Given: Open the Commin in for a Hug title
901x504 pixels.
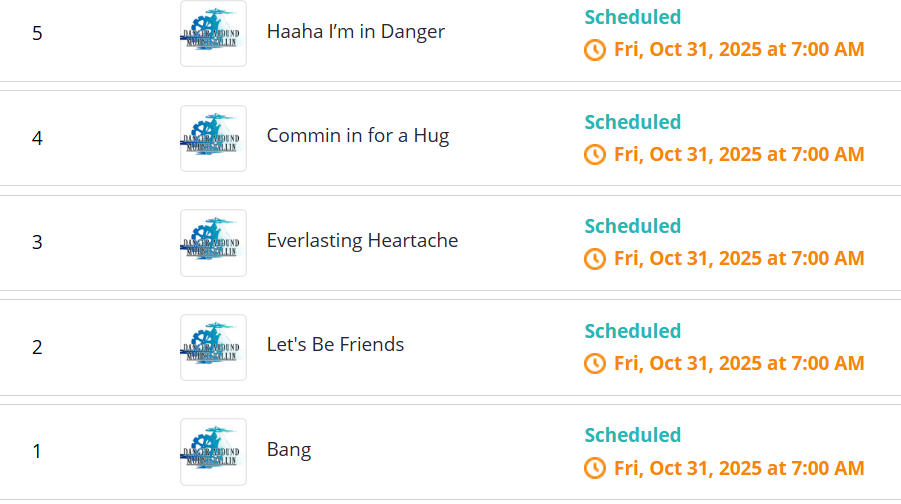Looking at the screenshot, I should click(x=357, y=136).
